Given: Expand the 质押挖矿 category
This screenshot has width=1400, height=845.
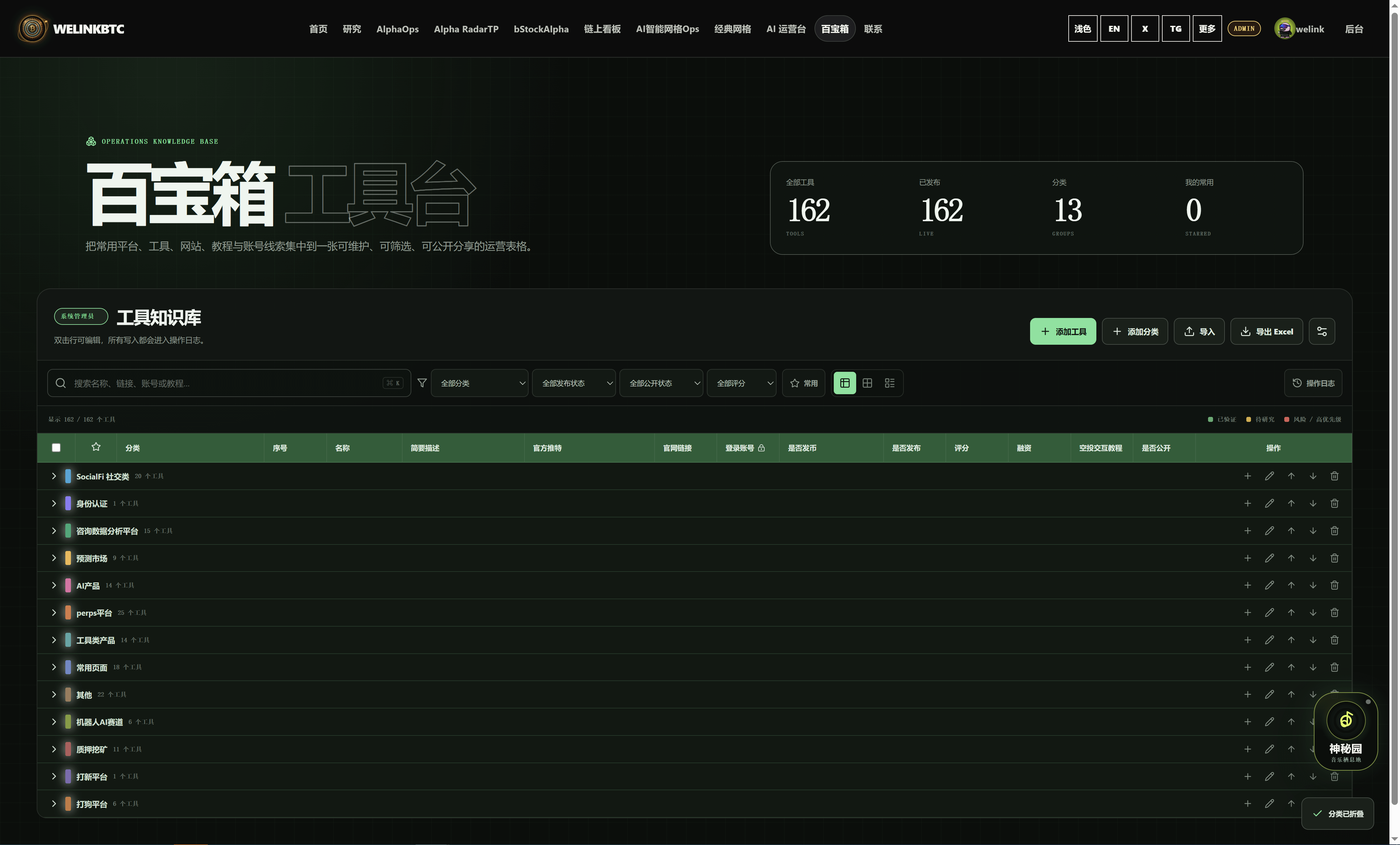Looking at the screenshot, I should coord(54,749).
